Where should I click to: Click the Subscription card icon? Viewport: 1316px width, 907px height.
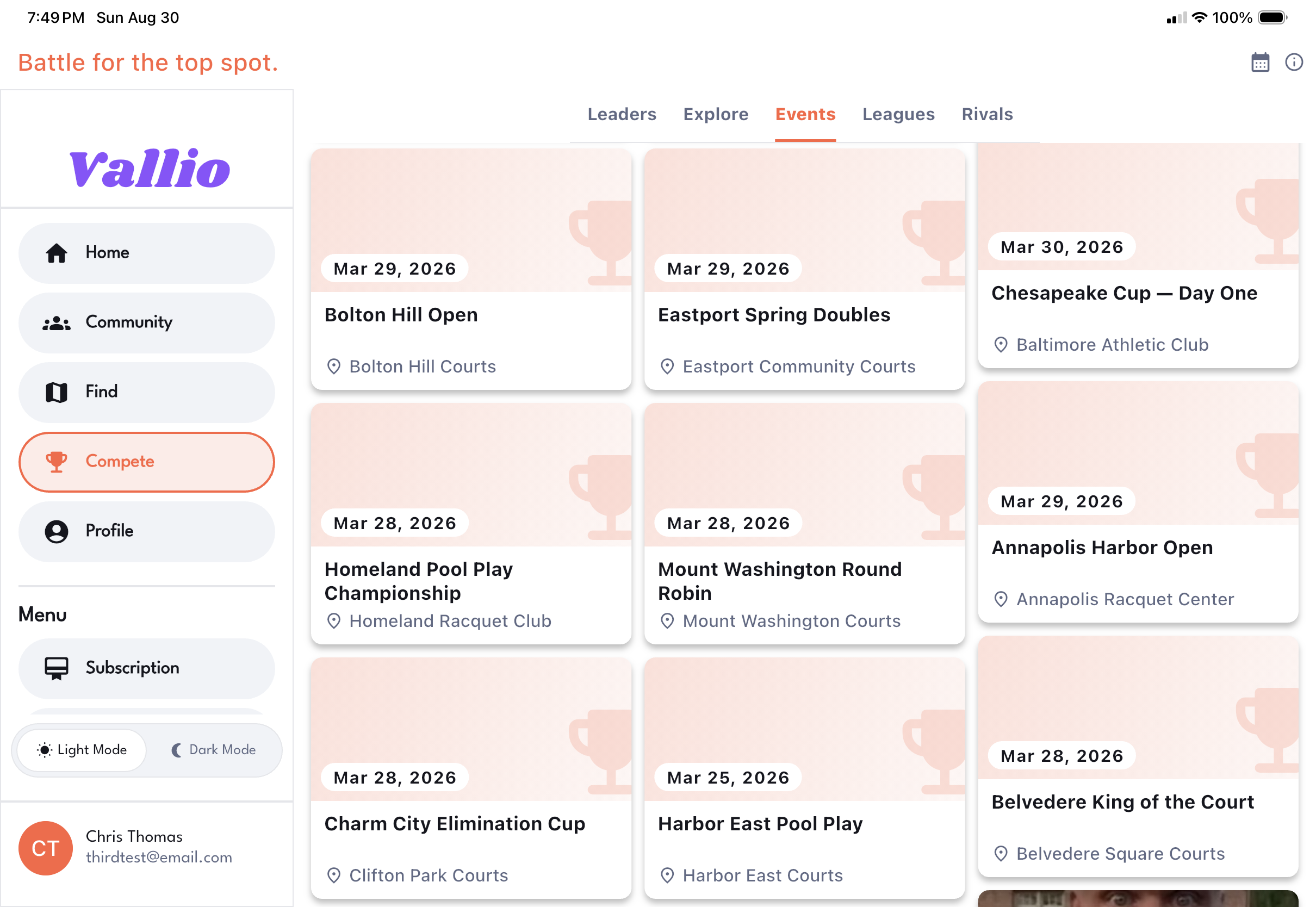56,668
